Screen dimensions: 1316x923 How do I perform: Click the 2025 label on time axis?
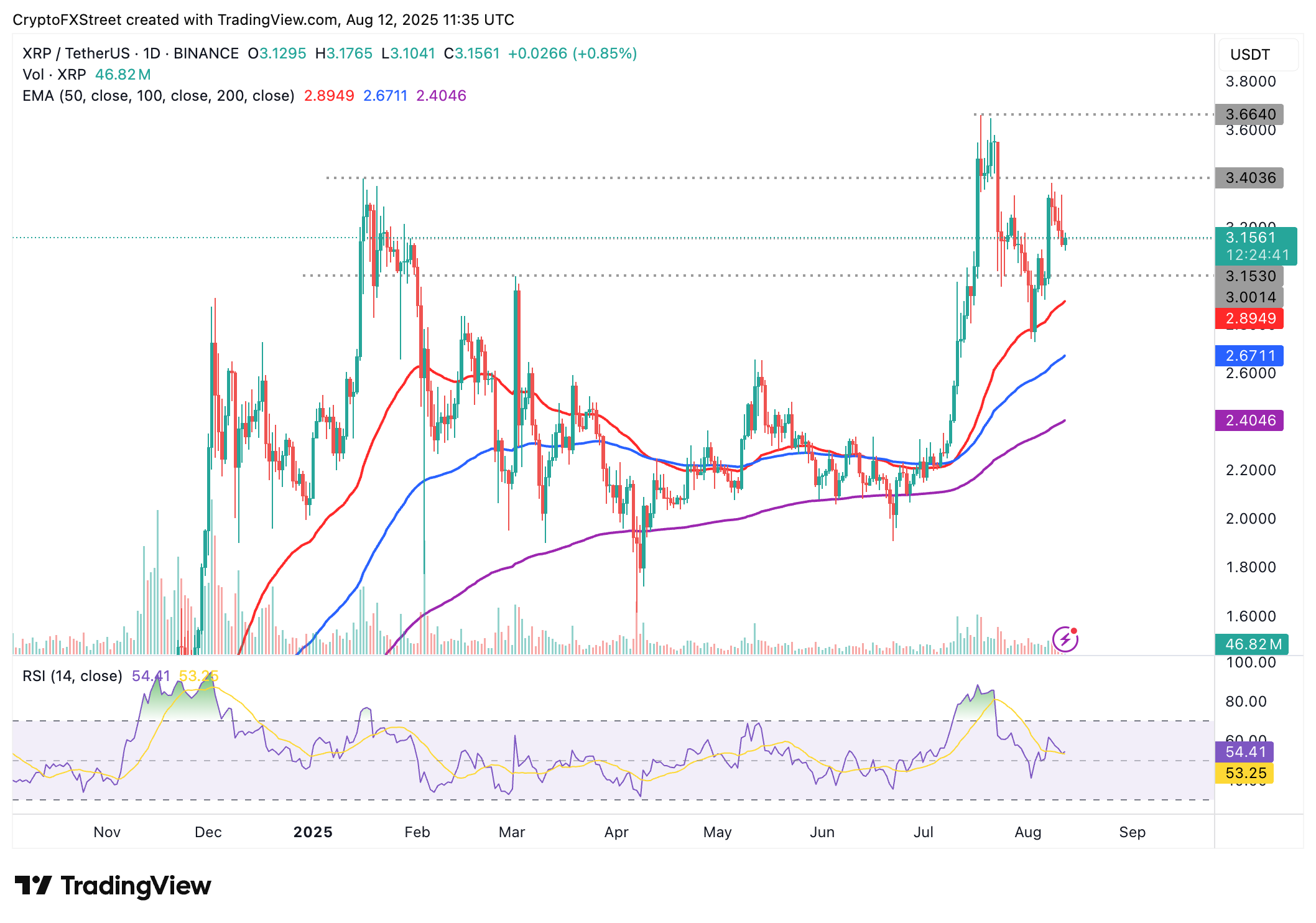tap(313, 832)
